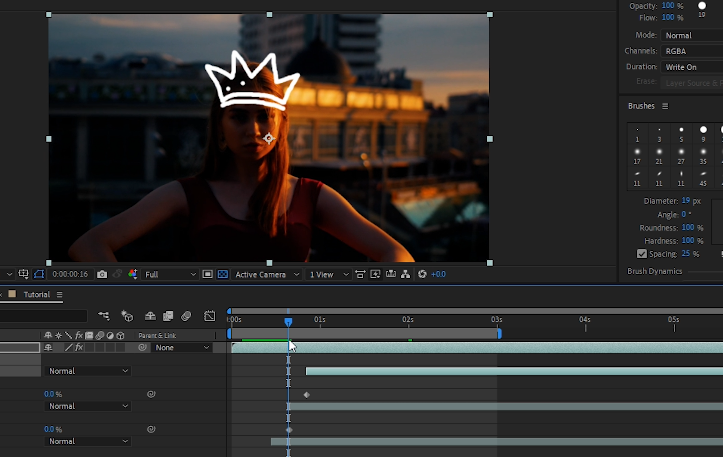Click the timeline button in viewer bar
Image resolution: width=723 pixels, height=457 pixels.
tap(391, 274)
